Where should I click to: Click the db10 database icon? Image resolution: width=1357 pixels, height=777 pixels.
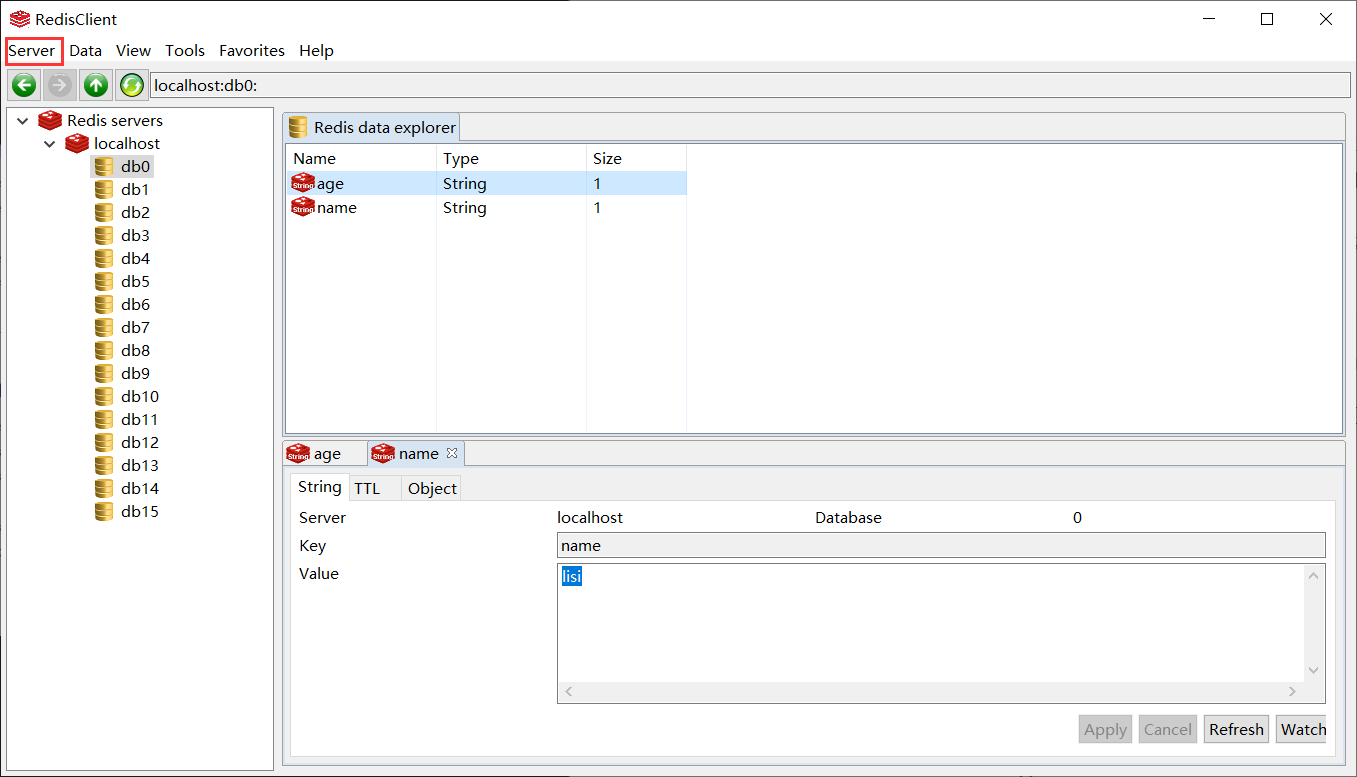click(x=104, y=396)
